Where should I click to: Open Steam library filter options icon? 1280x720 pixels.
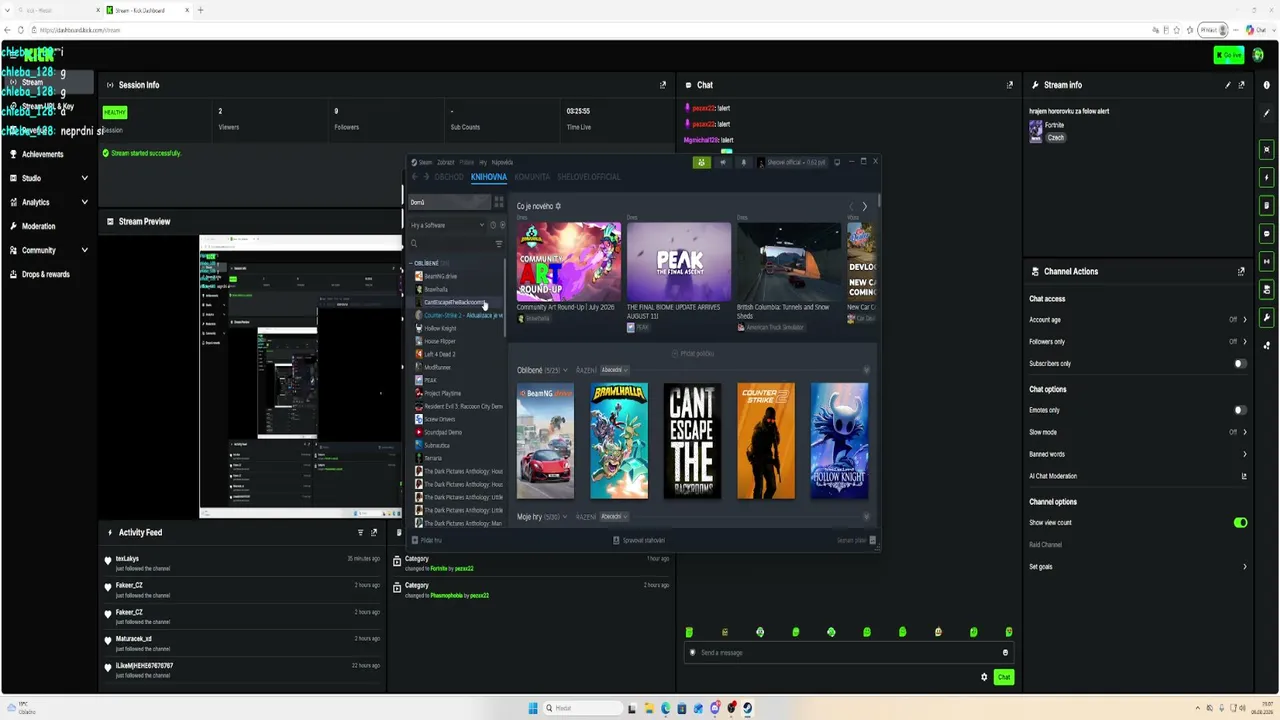(499, 243)
